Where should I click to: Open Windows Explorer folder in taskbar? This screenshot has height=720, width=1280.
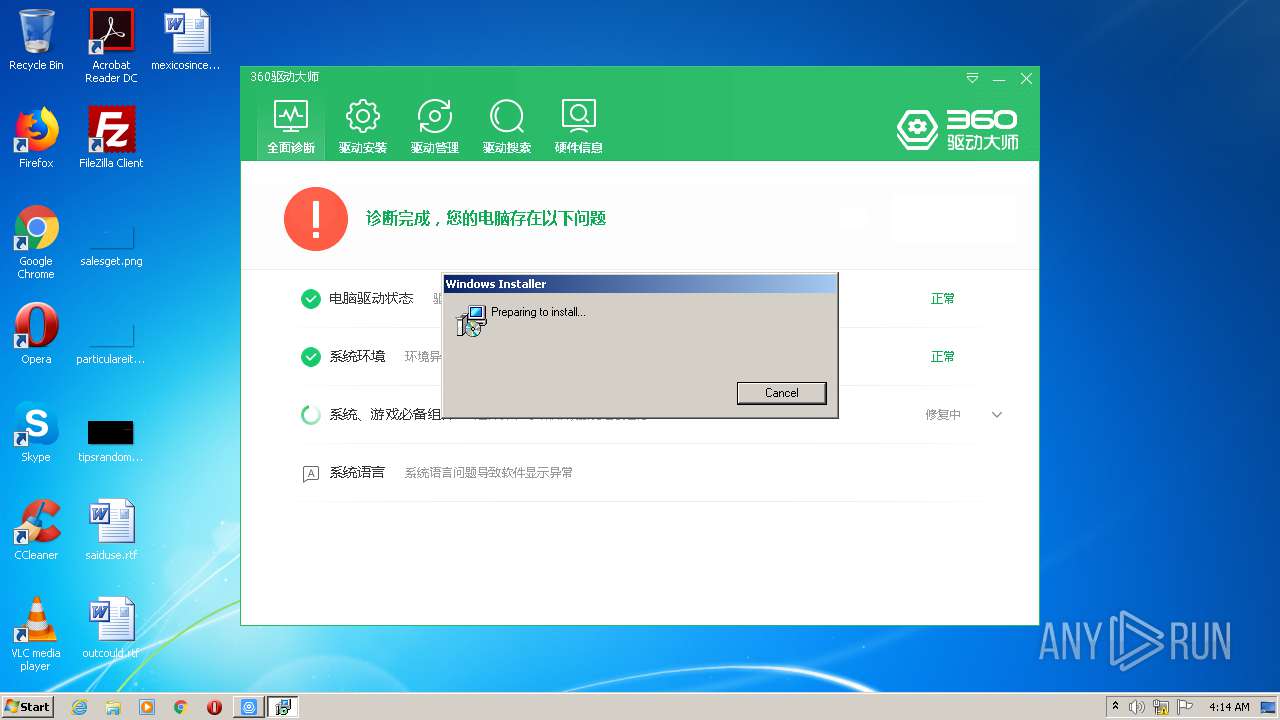(x=113, y=707)
